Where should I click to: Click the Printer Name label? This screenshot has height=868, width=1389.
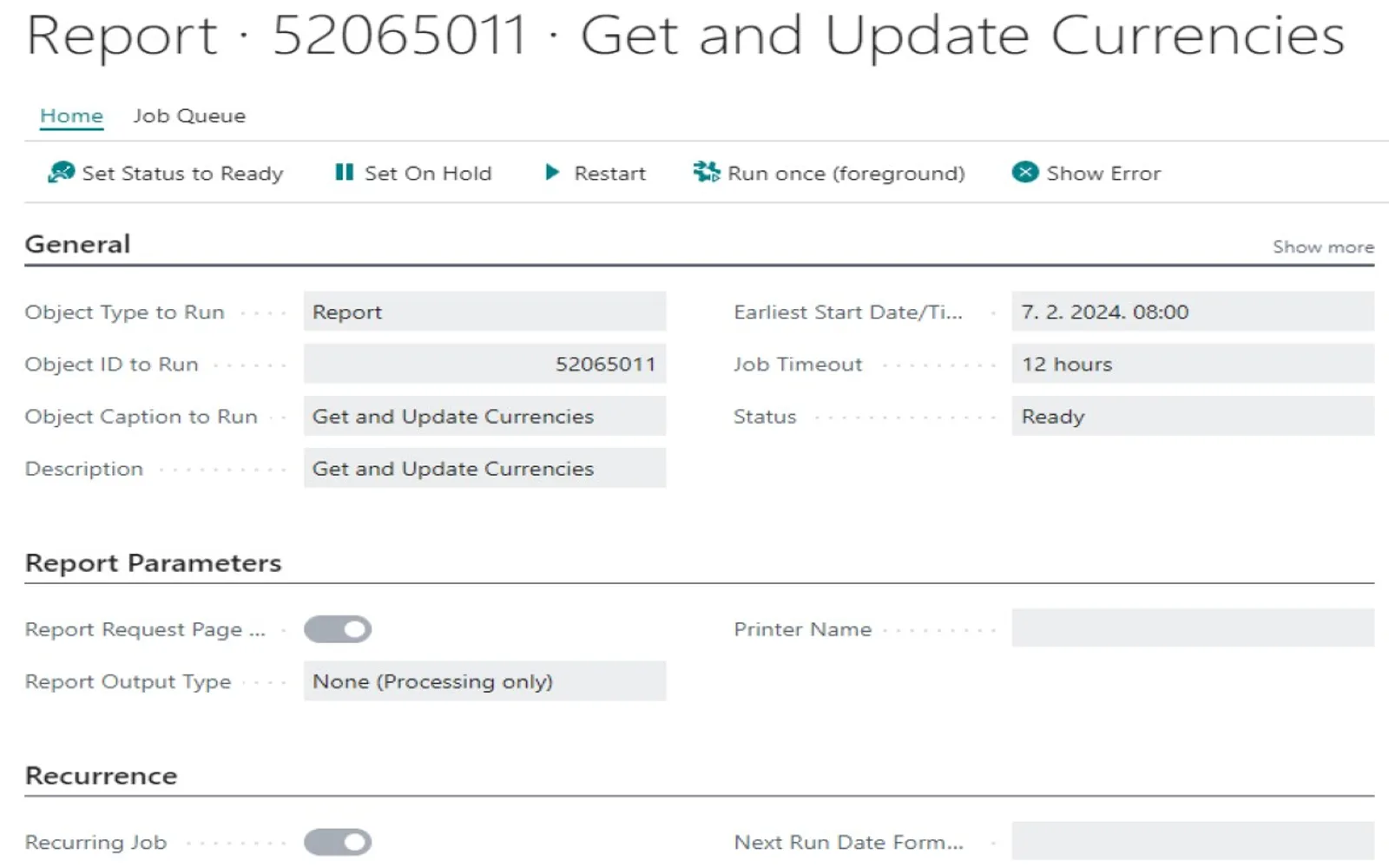click(802, 629)
